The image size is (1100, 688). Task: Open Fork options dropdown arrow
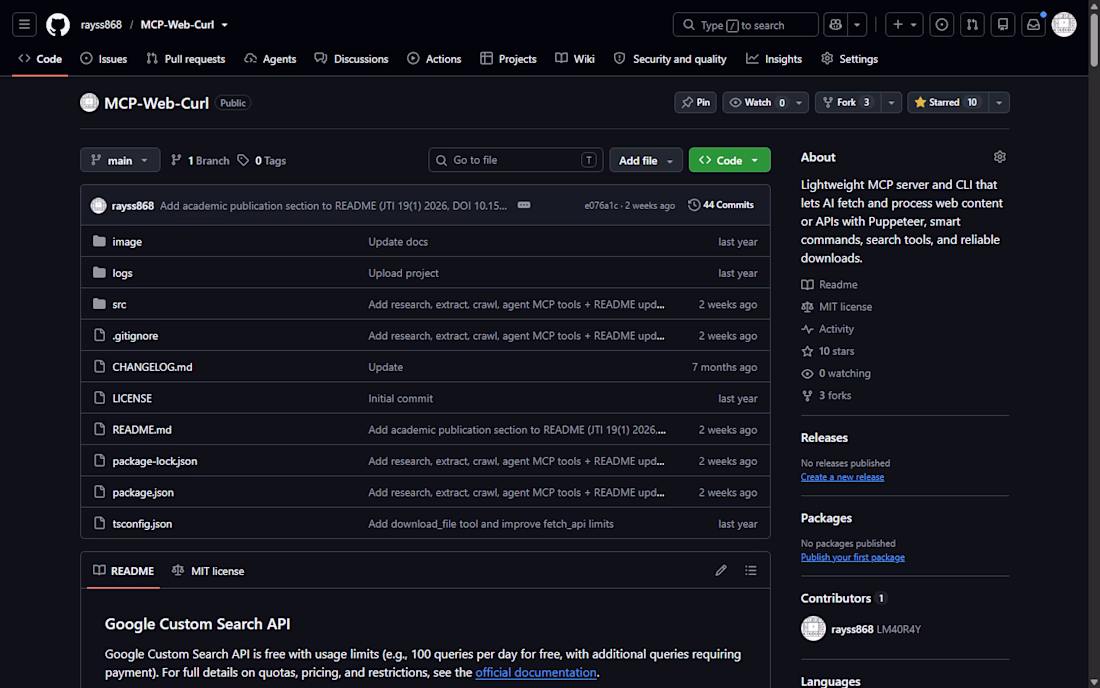(x=891, y=102)
